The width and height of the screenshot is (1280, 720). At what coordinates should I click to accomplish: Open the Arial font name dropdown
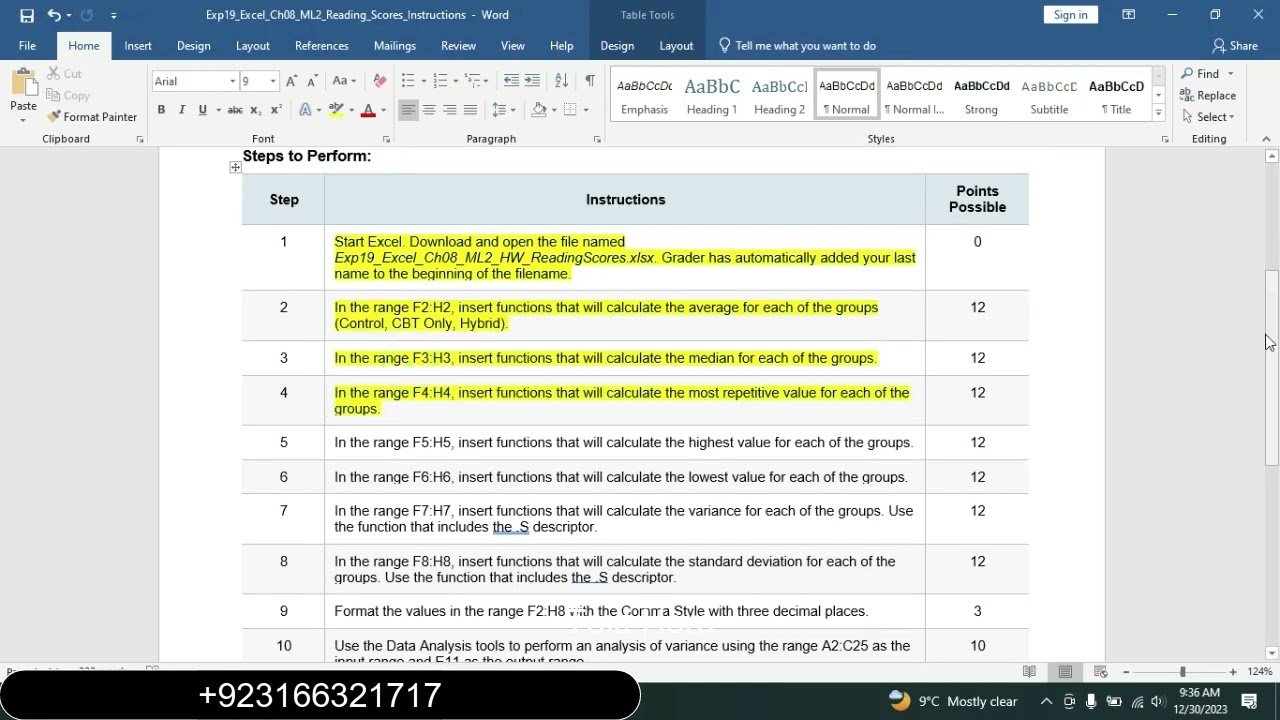click(232, 81)
